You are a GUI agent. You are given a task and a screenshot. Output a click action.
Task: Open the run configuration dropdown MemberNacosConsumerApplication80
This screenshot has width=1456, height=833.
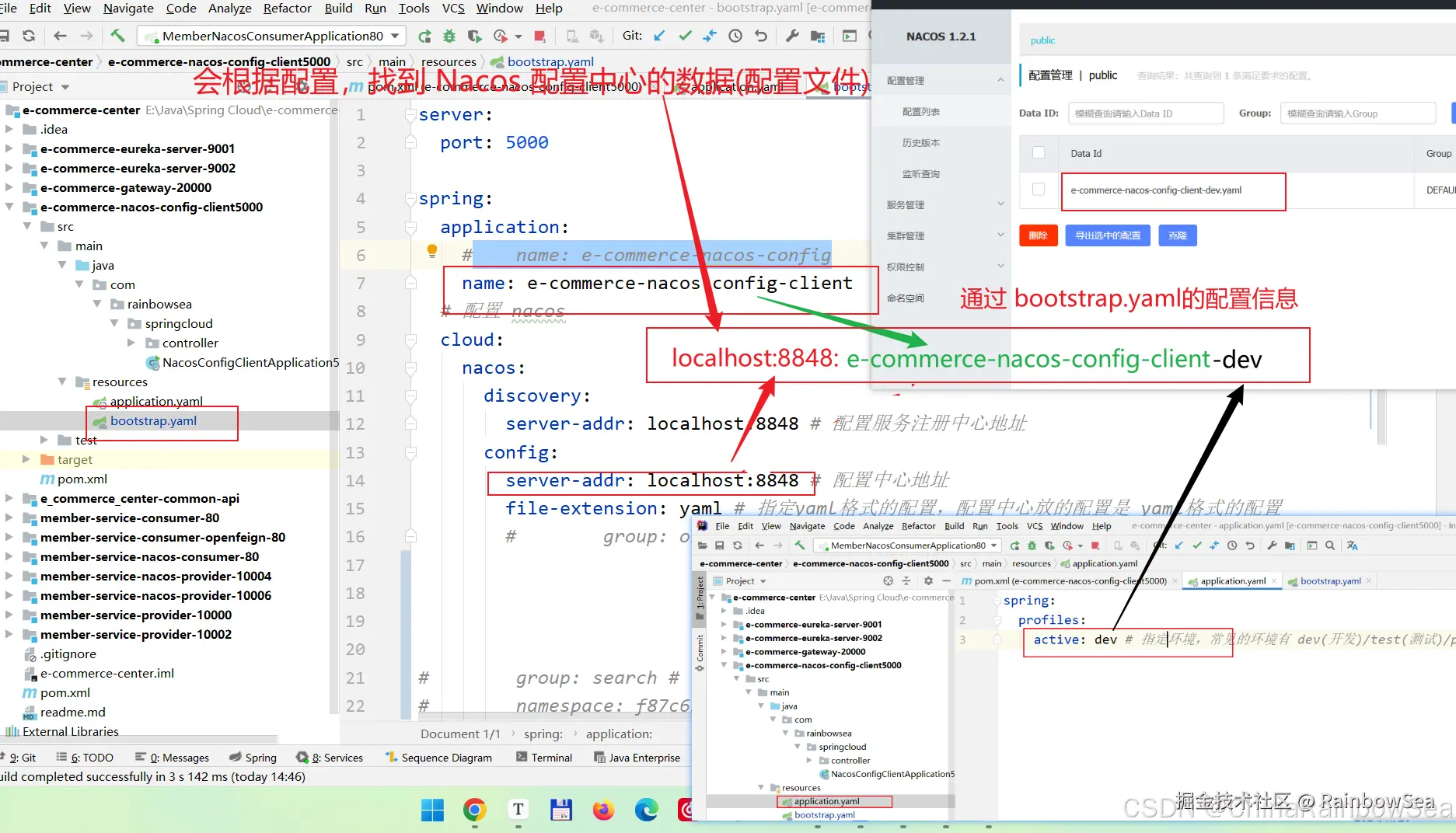272,36
